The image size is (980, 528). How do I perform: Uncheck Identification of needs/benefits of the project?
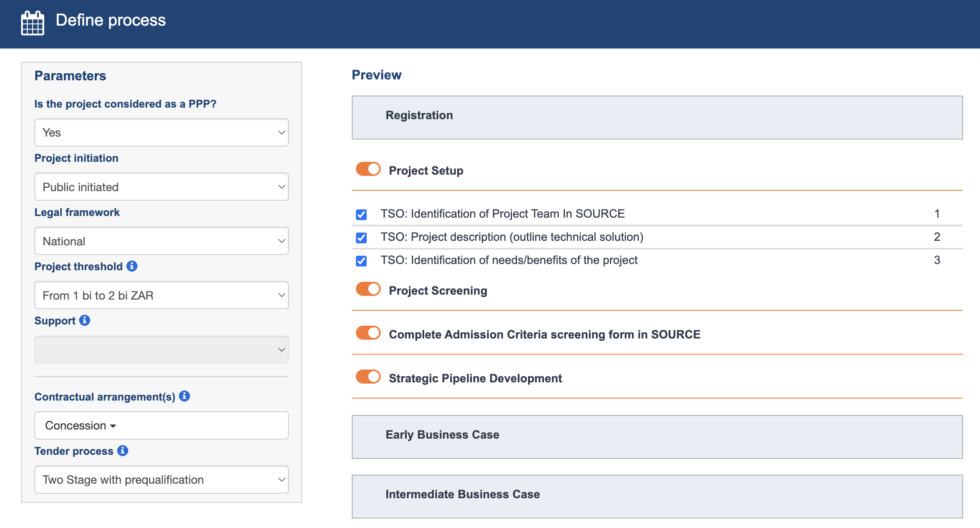[361, 261]
